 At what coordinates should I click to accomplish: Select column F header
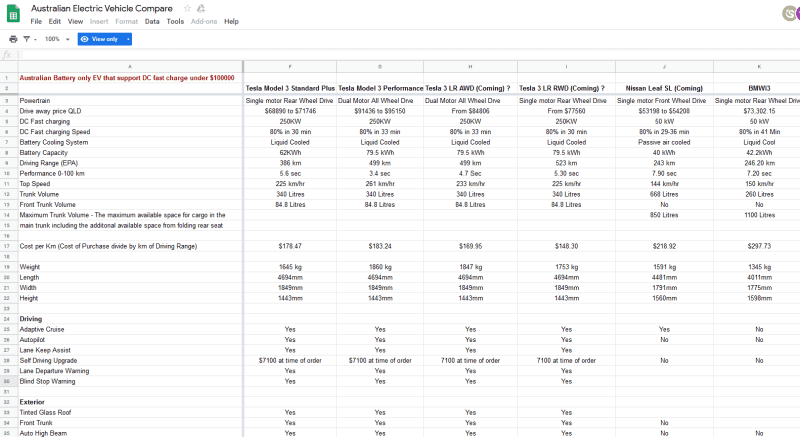(290, 66)
